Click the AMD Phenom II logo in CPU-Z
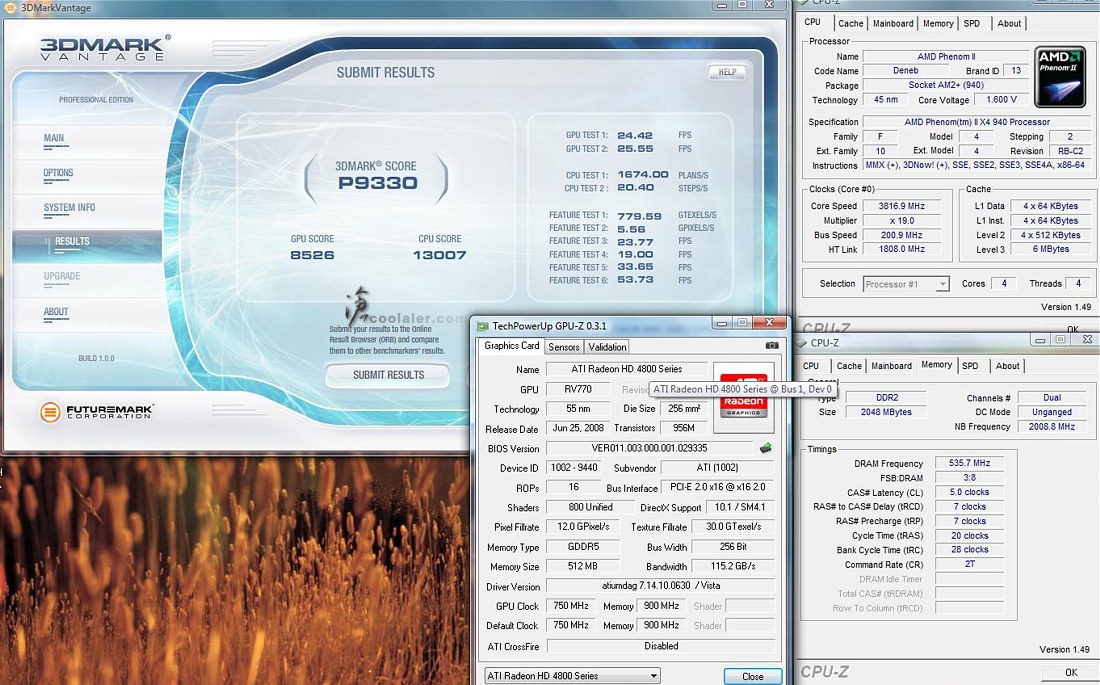 point(1059,77)
